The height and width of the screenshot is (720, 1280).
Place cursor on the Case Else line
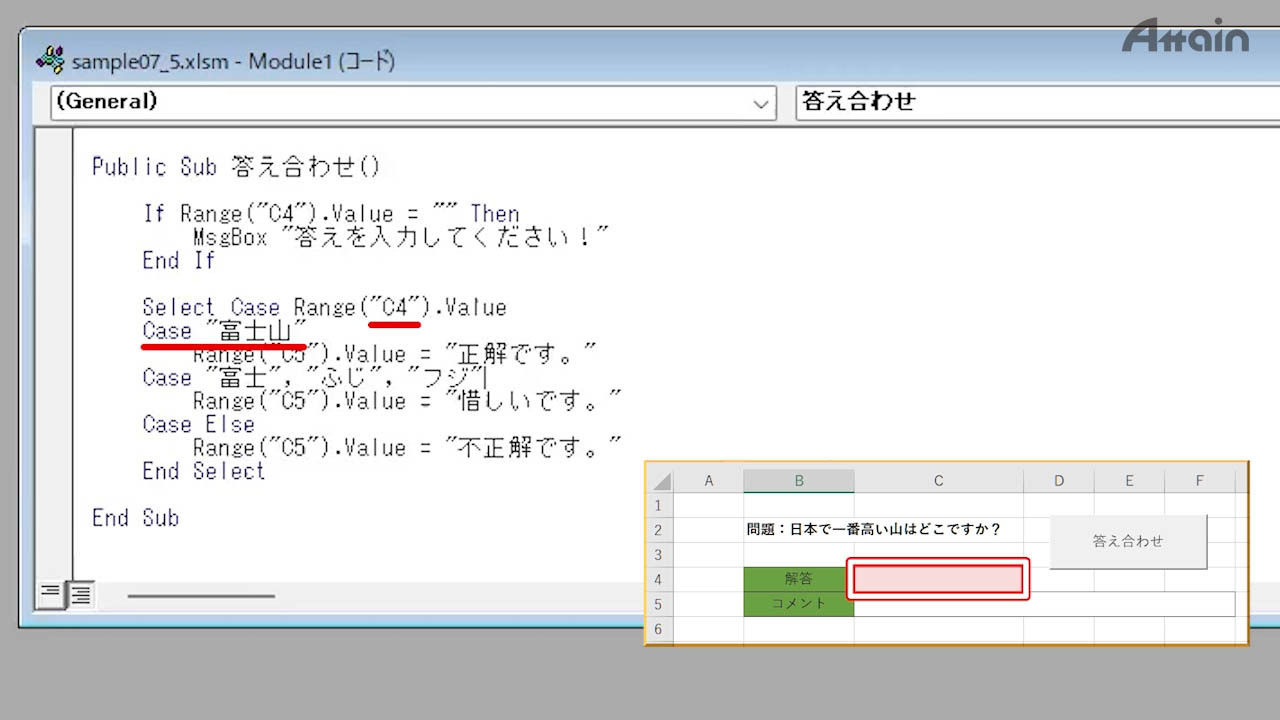[198, 425]
